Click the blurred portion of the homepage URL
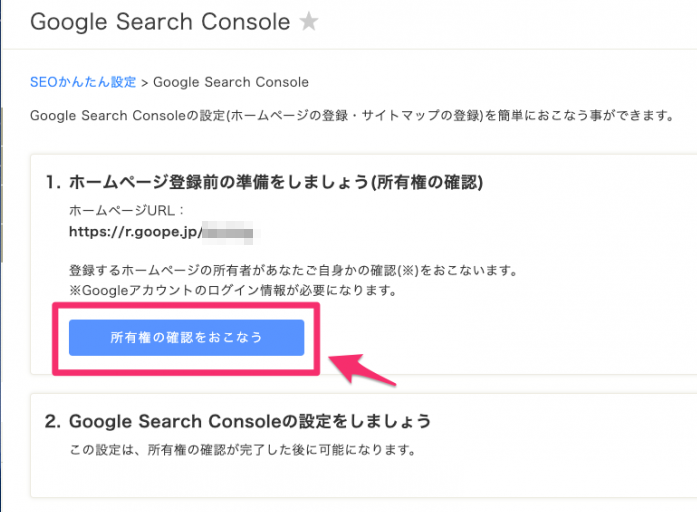 pos(228,232)
